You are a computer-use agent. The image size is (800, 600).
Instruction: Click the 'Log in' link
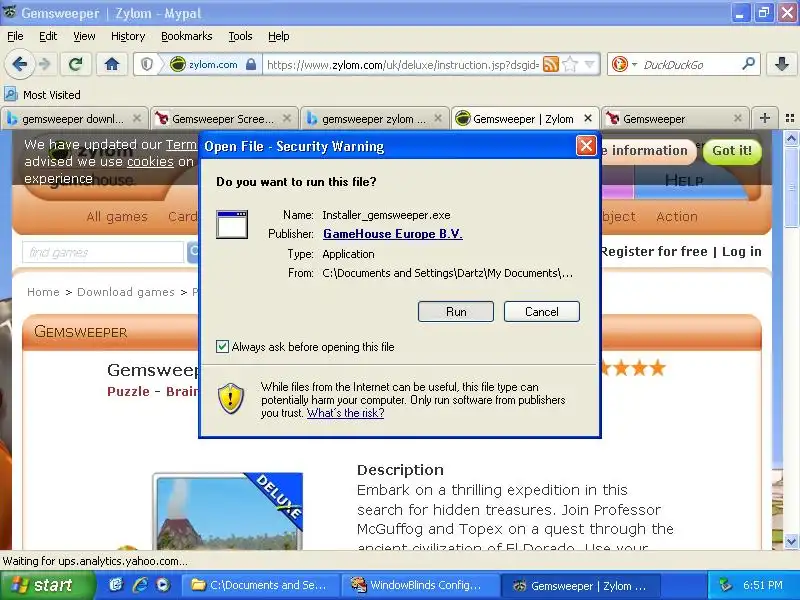click(741, 252)
